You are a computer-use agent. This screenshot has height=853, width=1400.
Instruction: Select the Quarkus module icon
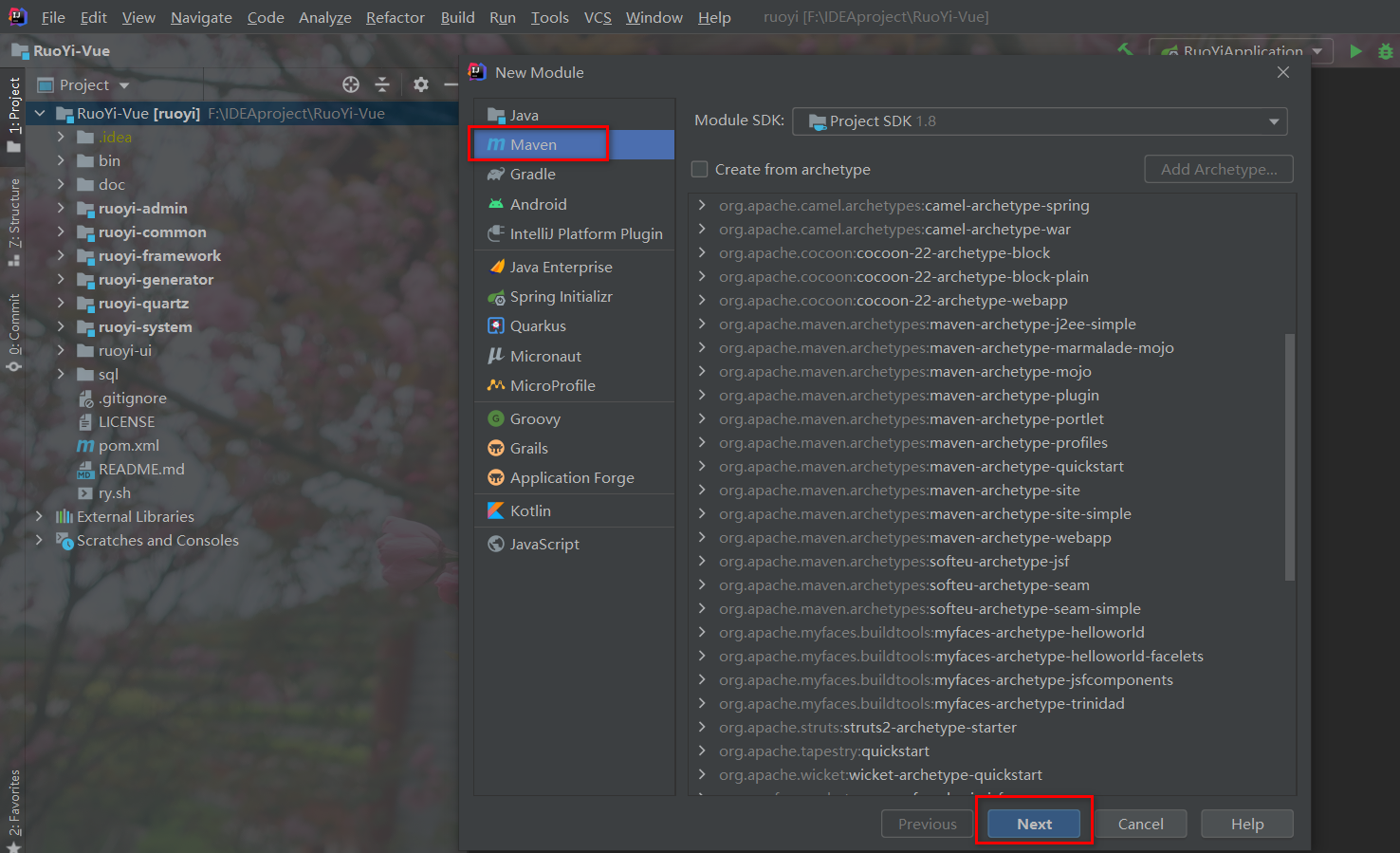496,325
